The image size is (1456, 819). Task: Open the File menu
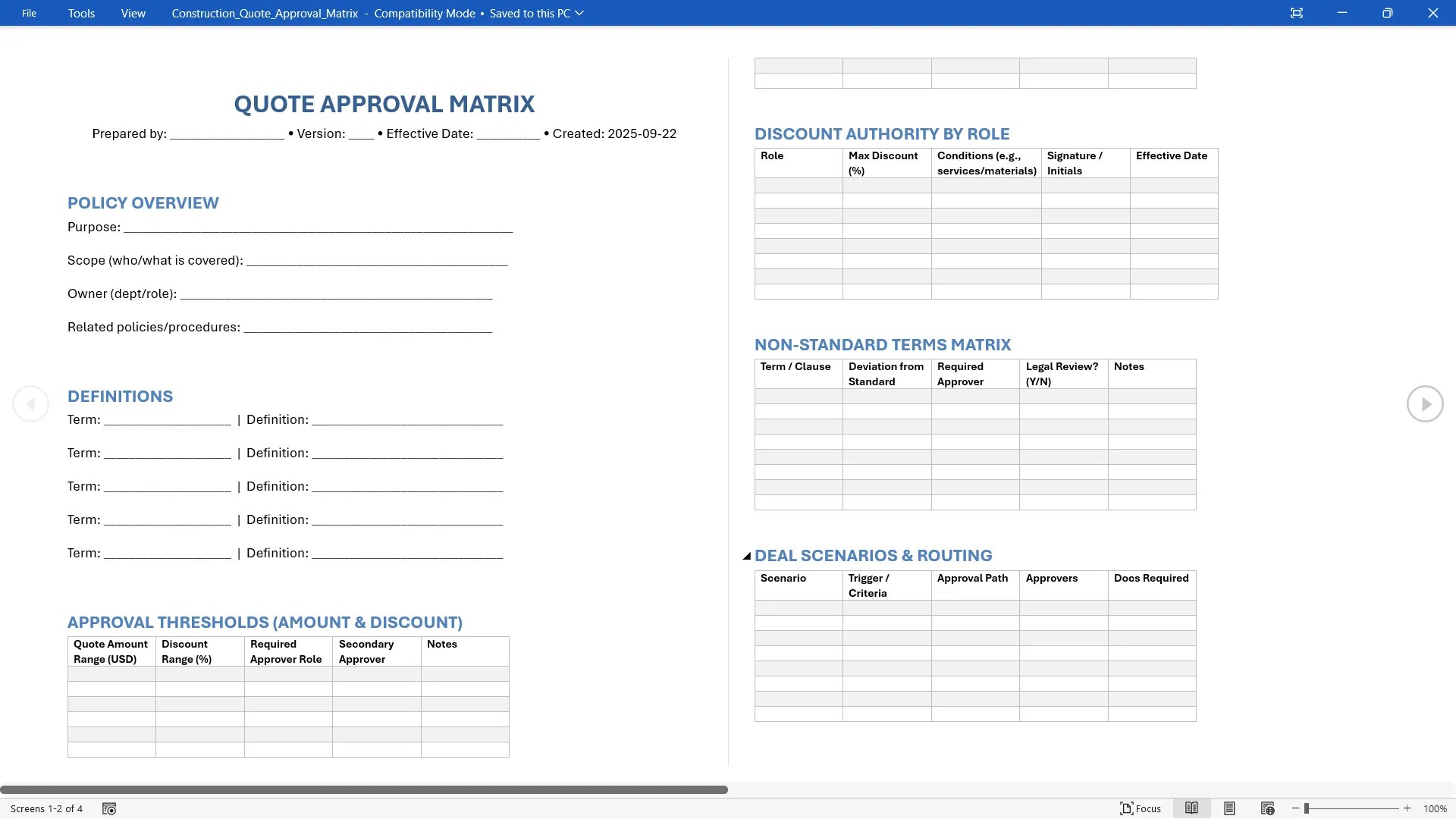[x=29, y=13]
